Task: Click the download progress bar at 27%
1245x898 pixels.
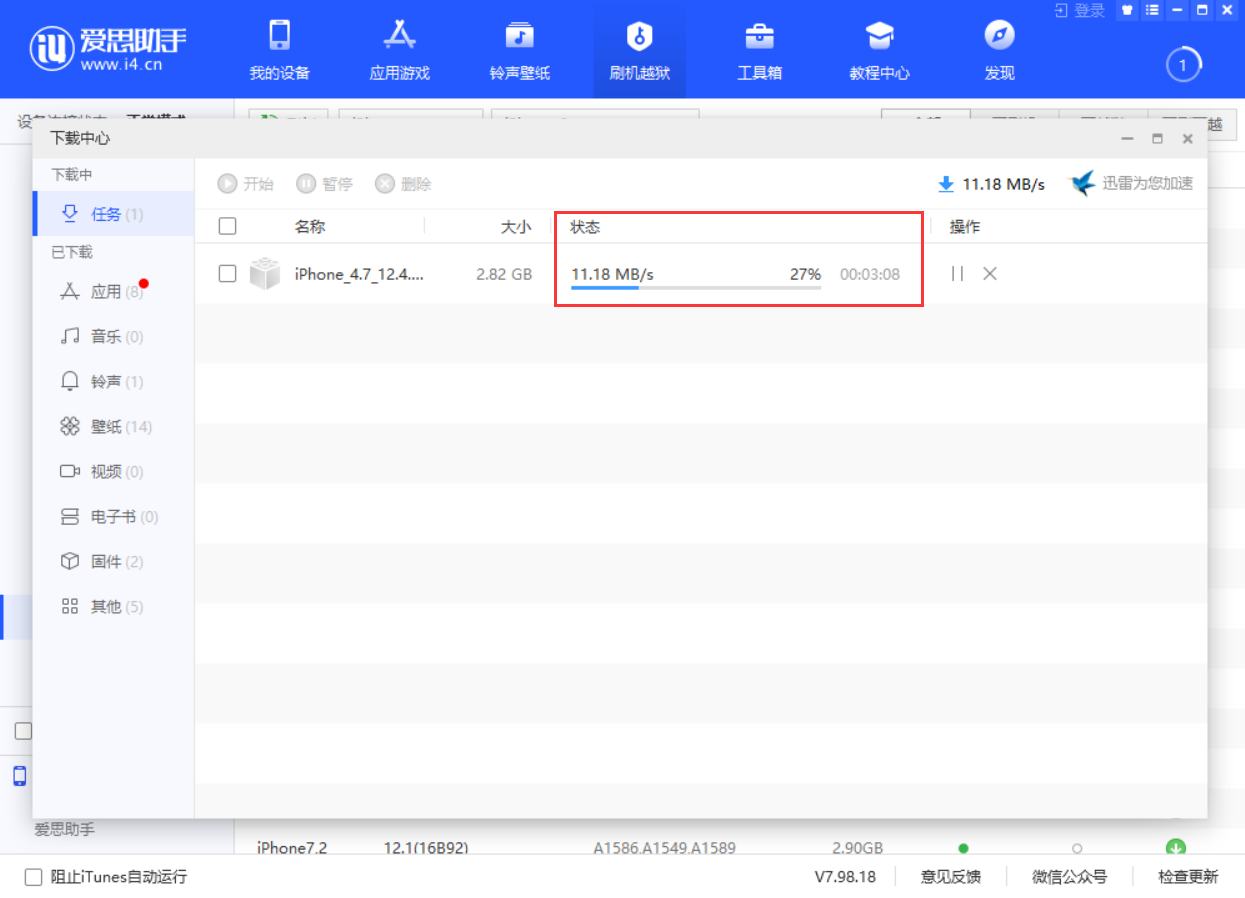Action: pyautogui.click(x=696, y=288)
